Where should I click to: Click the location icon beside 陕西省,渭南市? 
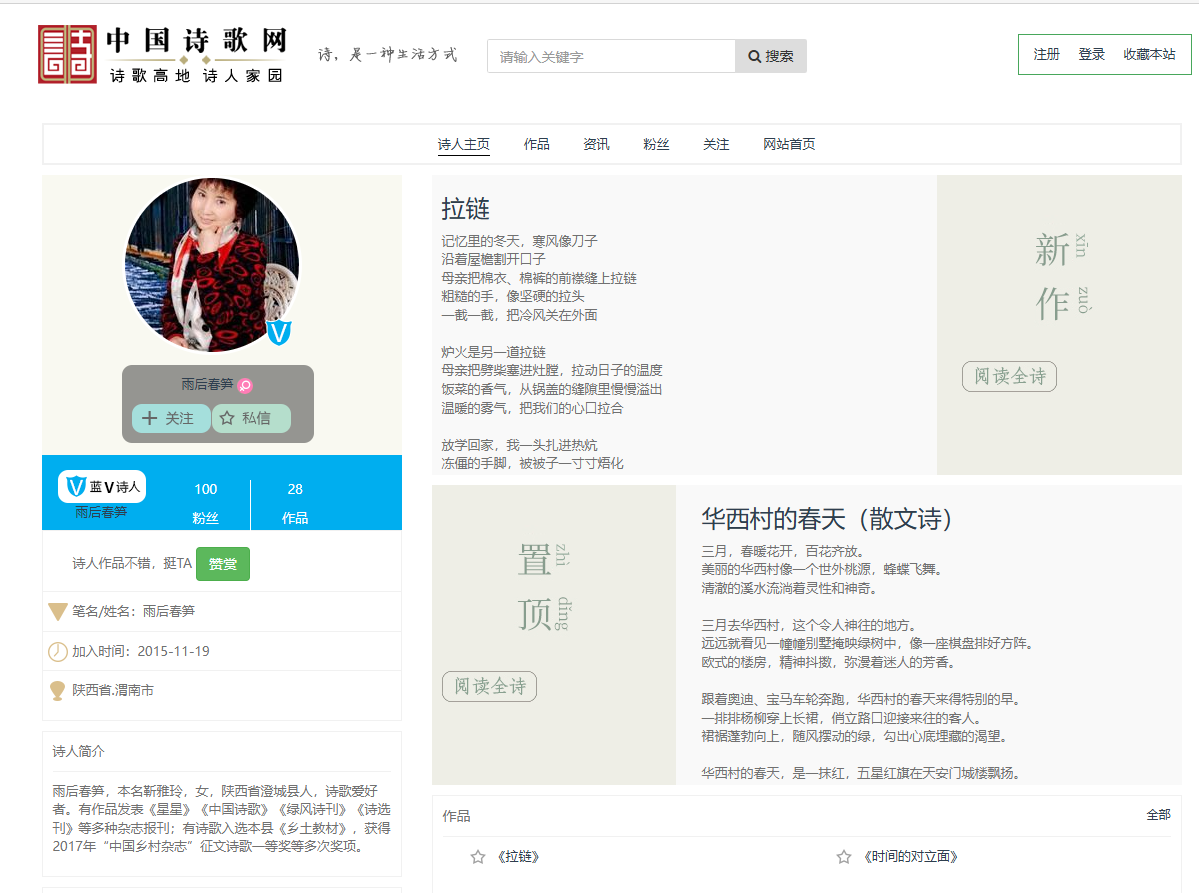pos(58,691)
